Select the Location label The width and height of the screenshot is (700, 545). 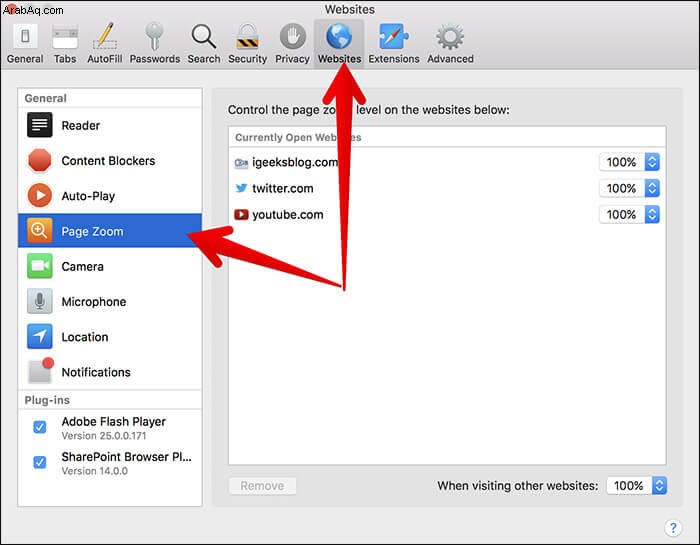tap(85, 337)
